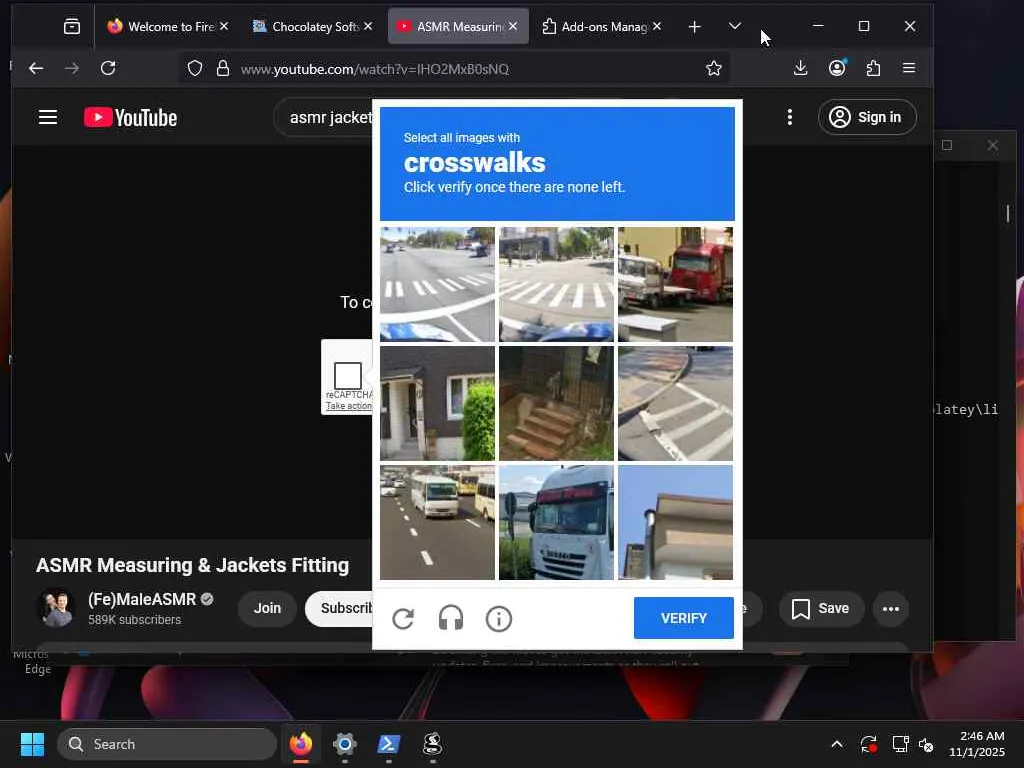The width and height of the screenshot is (1024, 768).
Task: Close the ASMR Measuring tab
Action: pos(513,26)
